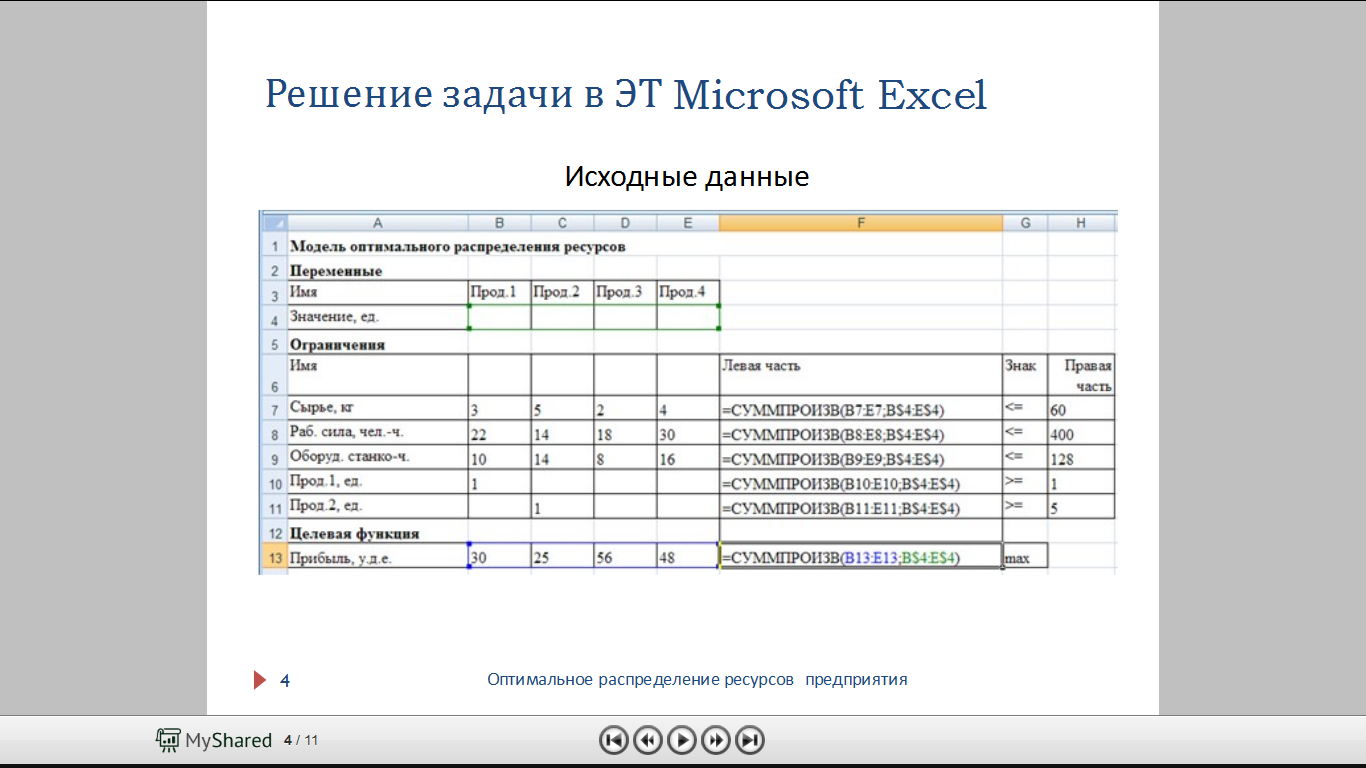1366x768 pixels.
Task: Go back to previous slide
Action: coord(648,740)
